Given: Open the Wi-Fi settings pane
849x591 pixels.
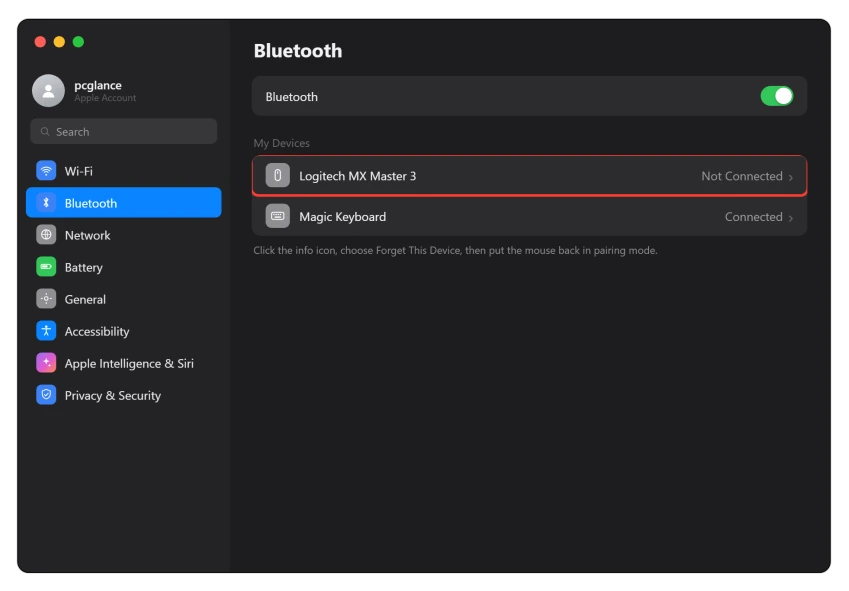Looking at the screenshot, I should (123, 171).
